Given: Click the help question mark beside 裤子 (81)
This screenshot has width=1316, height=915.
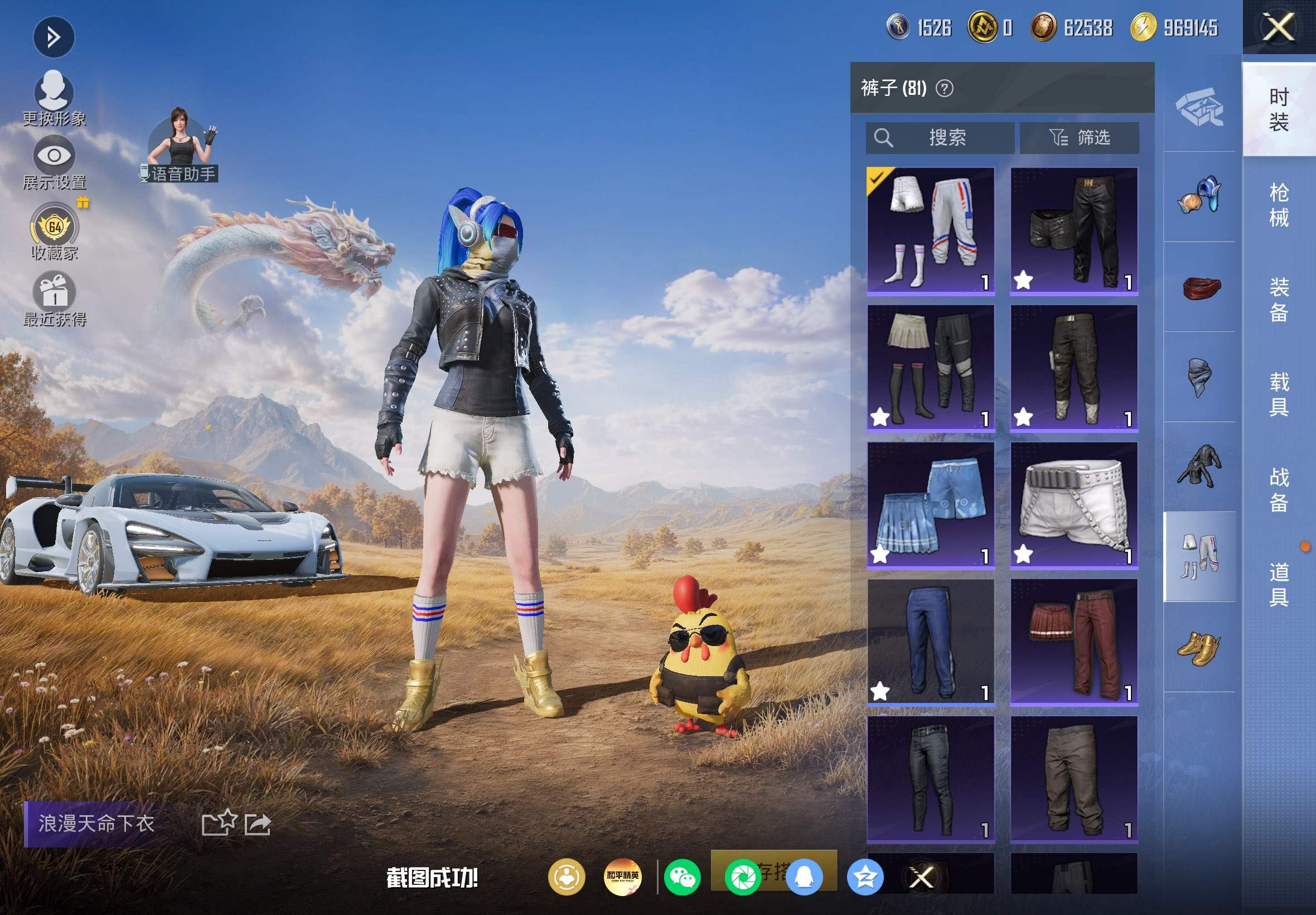Looking at the screenshot, I should [944, 88].
